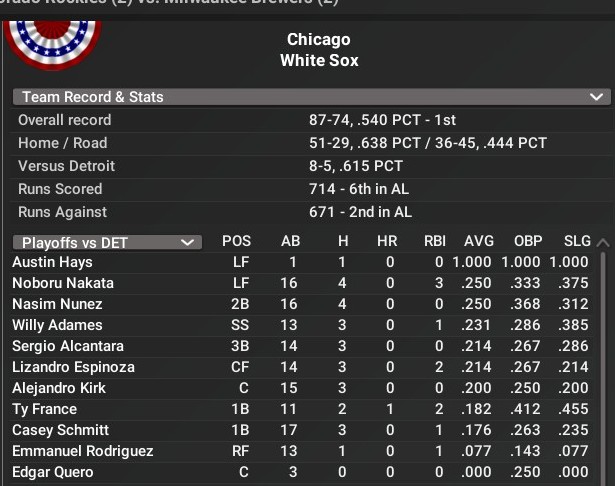Sort the table by the AB column
This screenshot has width=615, height=486.
[x=291, y=241]
